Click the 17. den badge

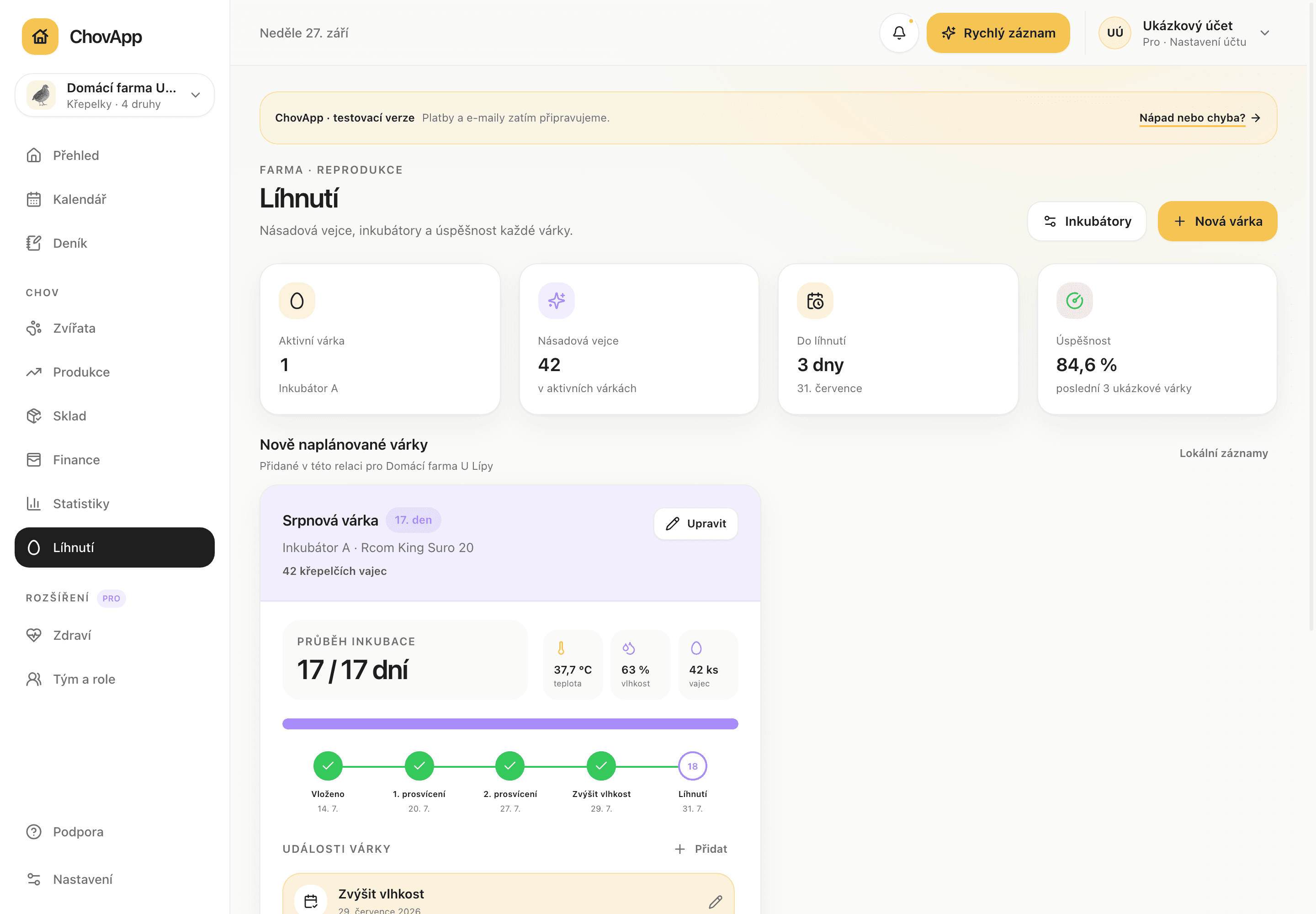pos(413,520)
